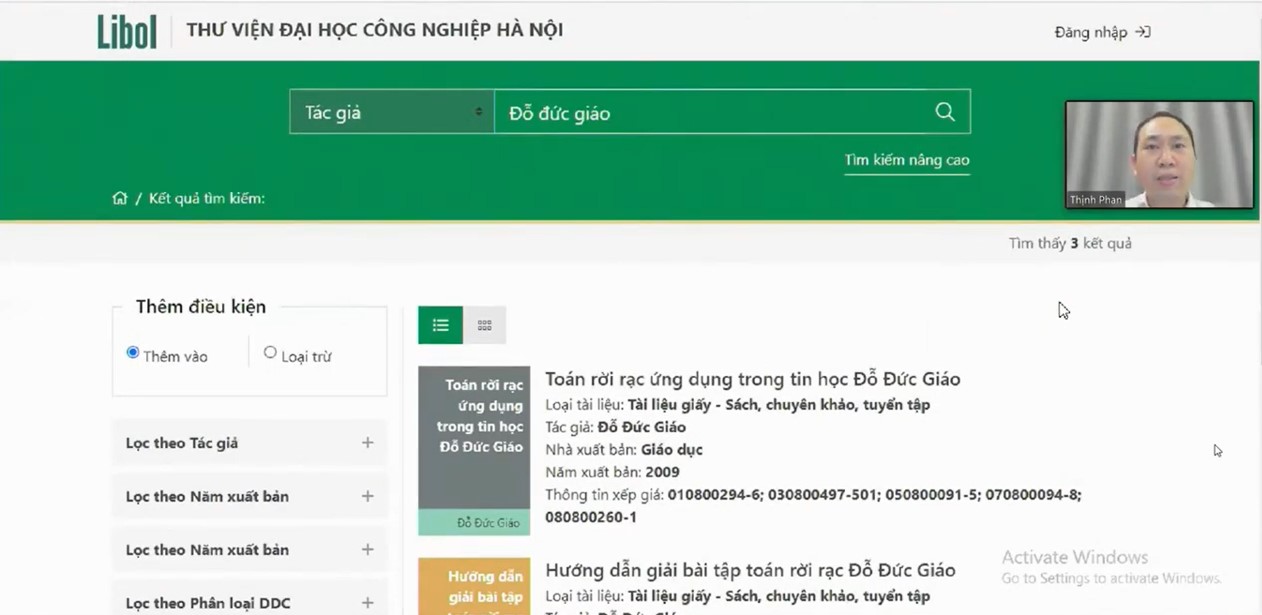Click plus icon beside Lọc theo Phân loại DDC
1262x615 pixels.
367,603
